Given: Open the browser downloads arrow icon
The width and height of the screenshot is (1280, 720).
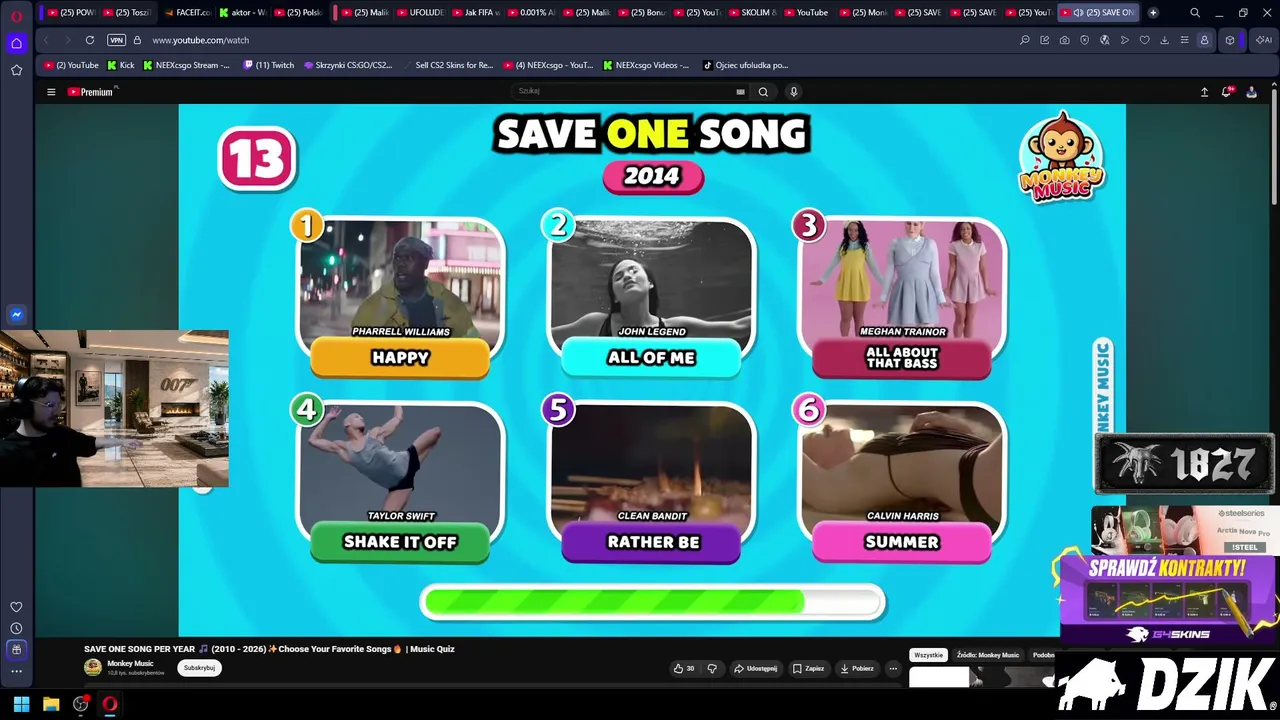Looking at the screenshot, I should coord(1164,40).
